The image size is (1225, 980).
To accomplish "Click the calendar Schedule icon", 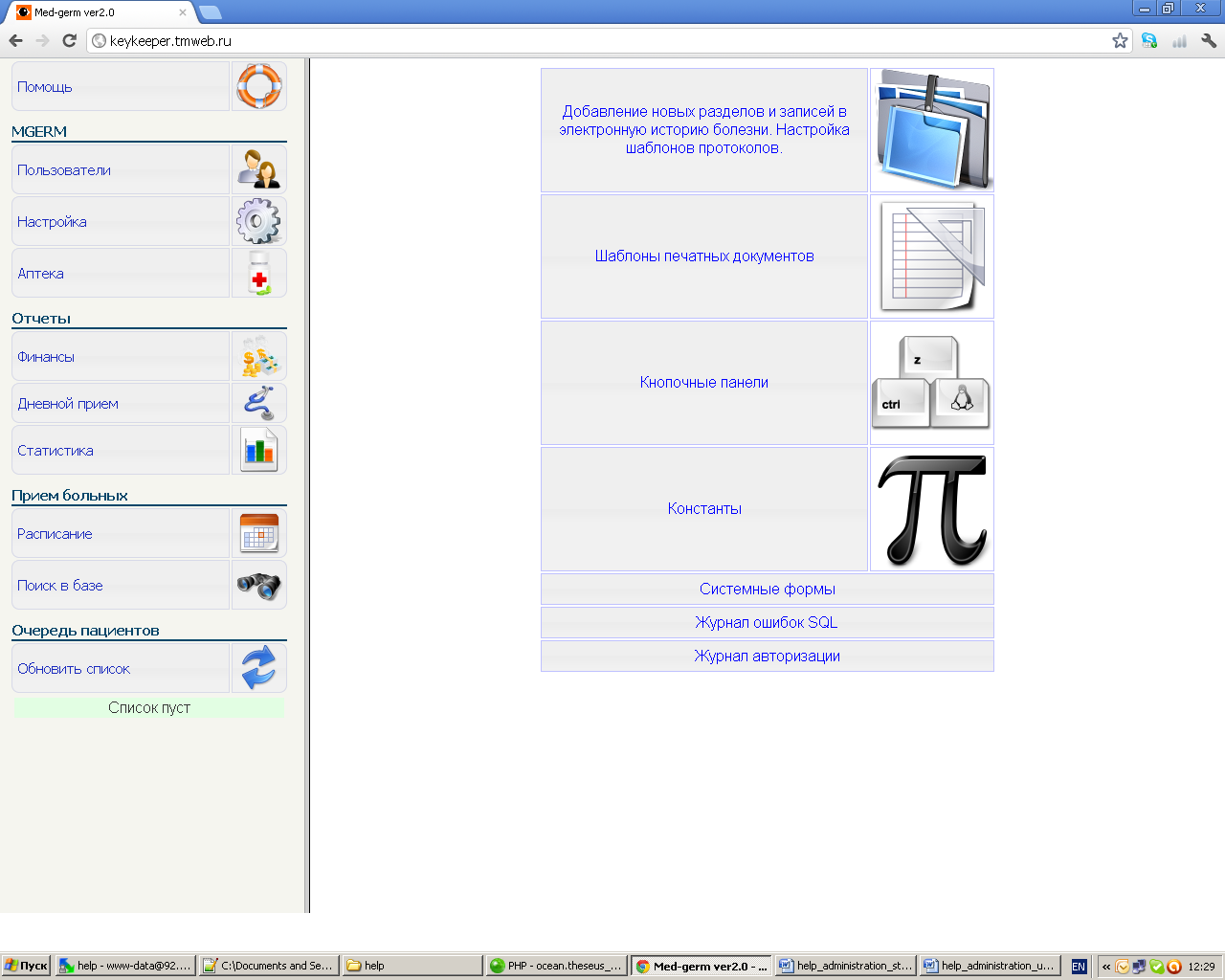I will [x=258, y=533].
